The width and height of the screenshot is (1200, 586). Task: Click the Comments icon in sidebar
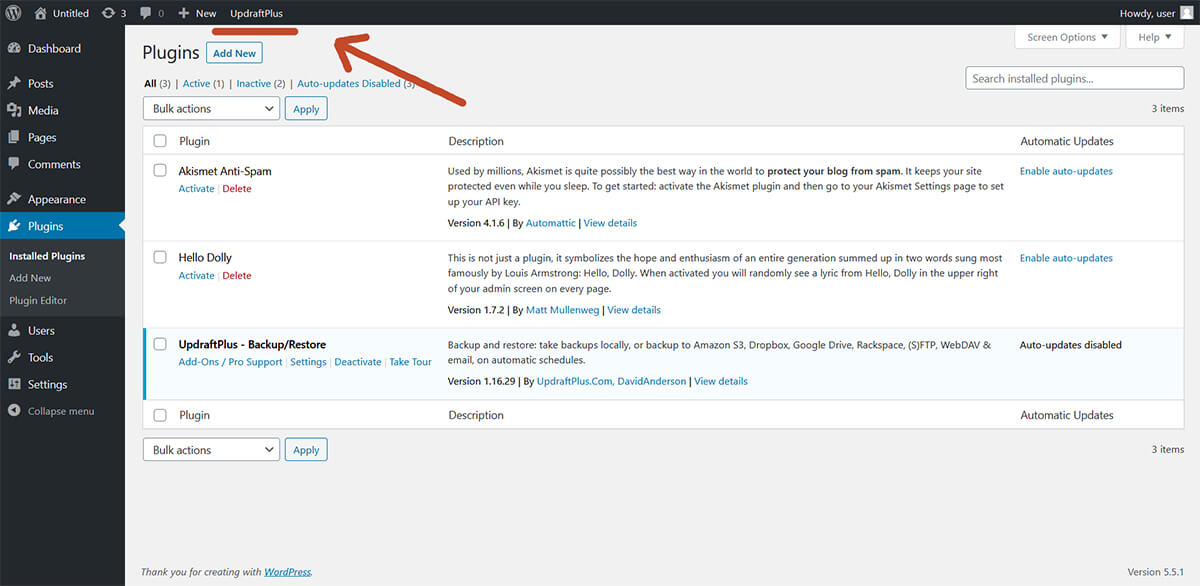click(x=14, y=164)
